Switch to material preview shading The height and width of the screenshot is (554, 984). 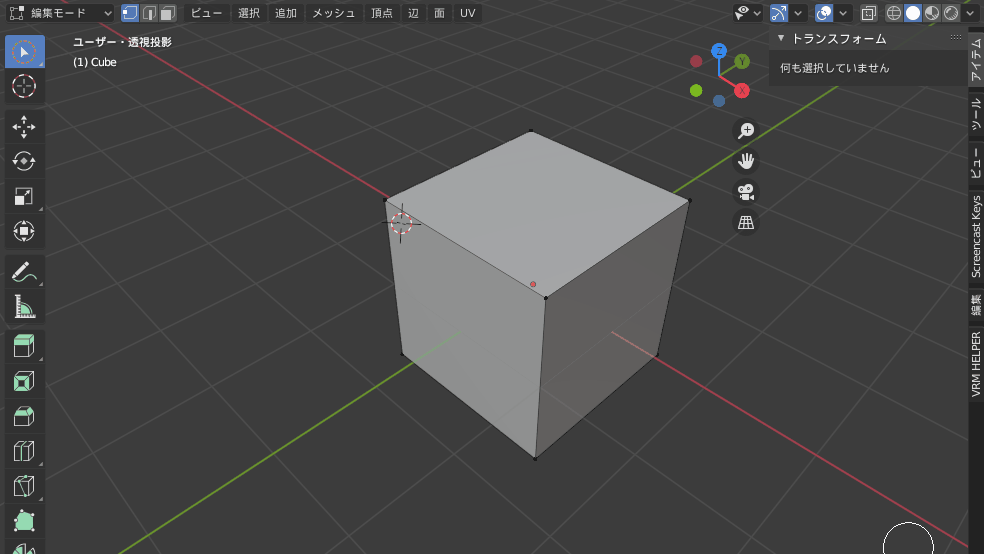click(x=932, y=13)
